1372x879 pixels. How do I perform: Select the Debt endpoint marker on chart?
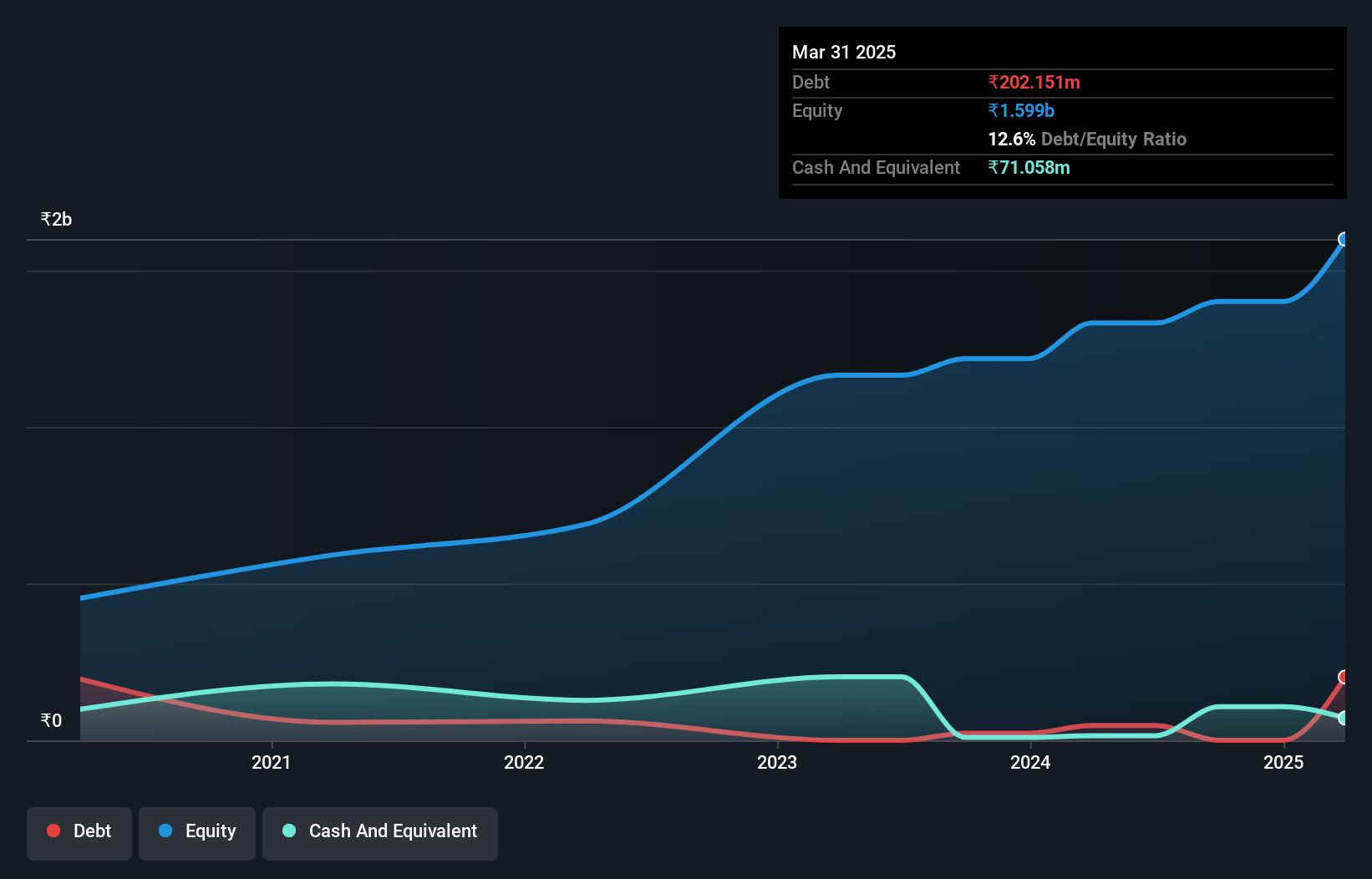pos(1344,677)
